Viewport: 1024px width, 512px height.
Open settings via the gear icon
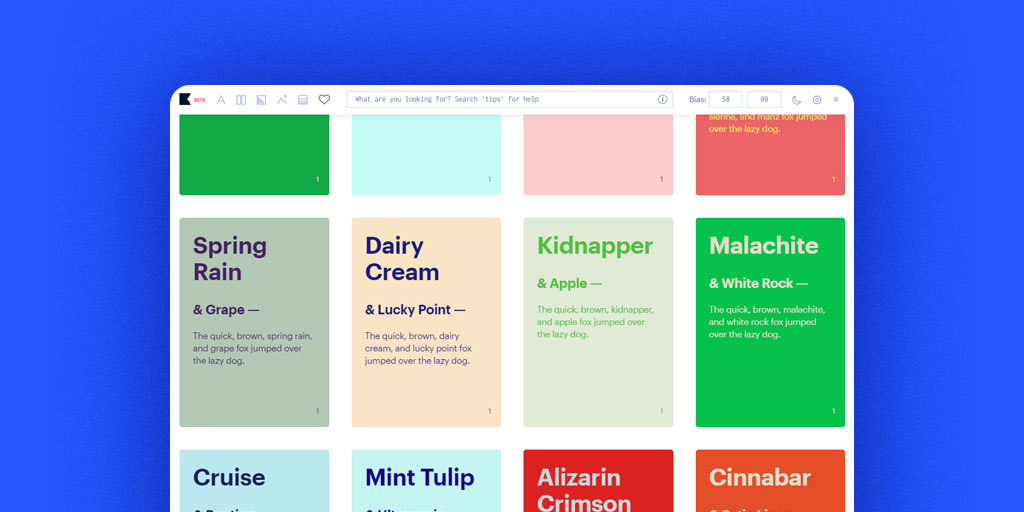[x=817, y=100]
